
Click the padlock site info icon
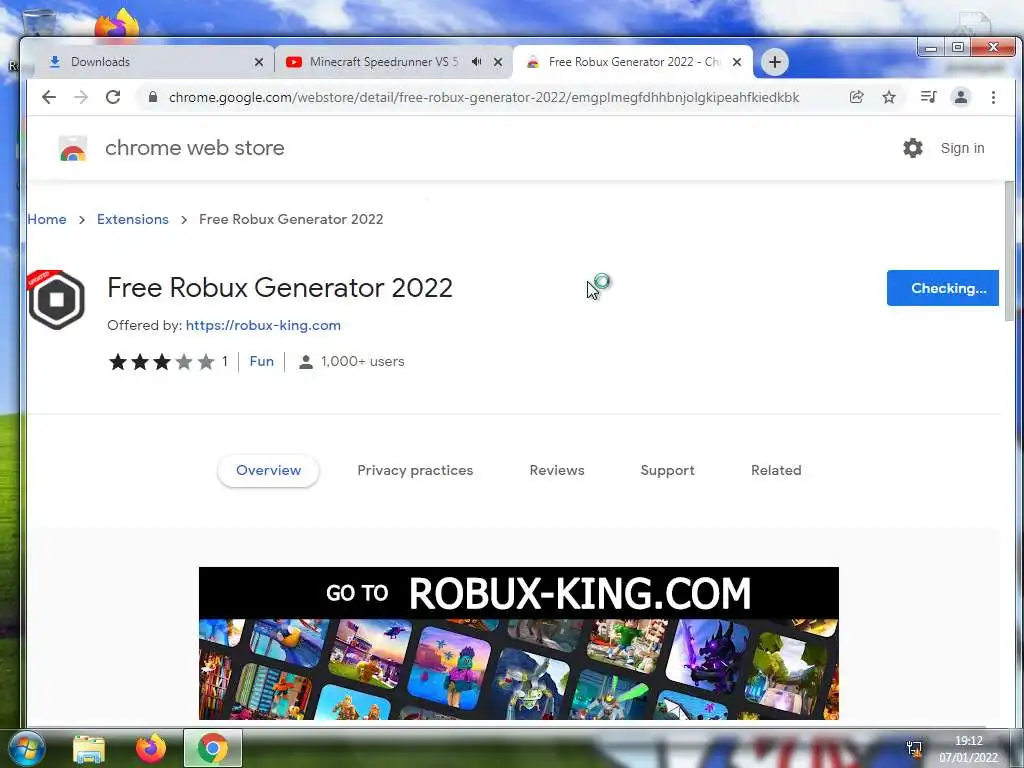pos(153,97)
